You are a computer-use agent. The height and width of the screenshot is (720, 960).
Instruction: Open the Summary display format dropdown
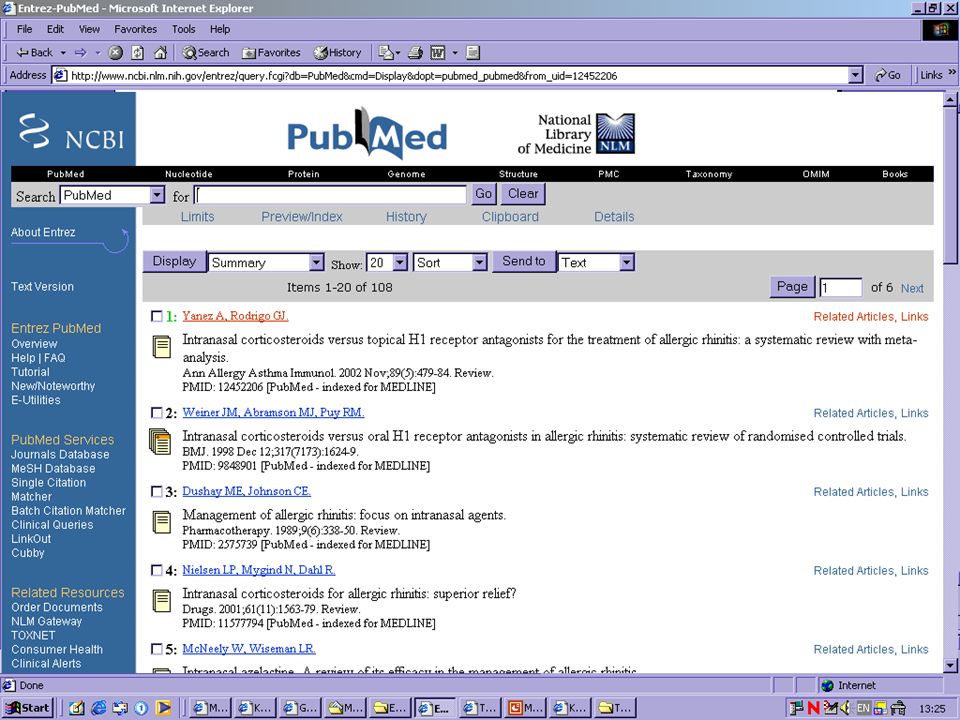(316, 263)
